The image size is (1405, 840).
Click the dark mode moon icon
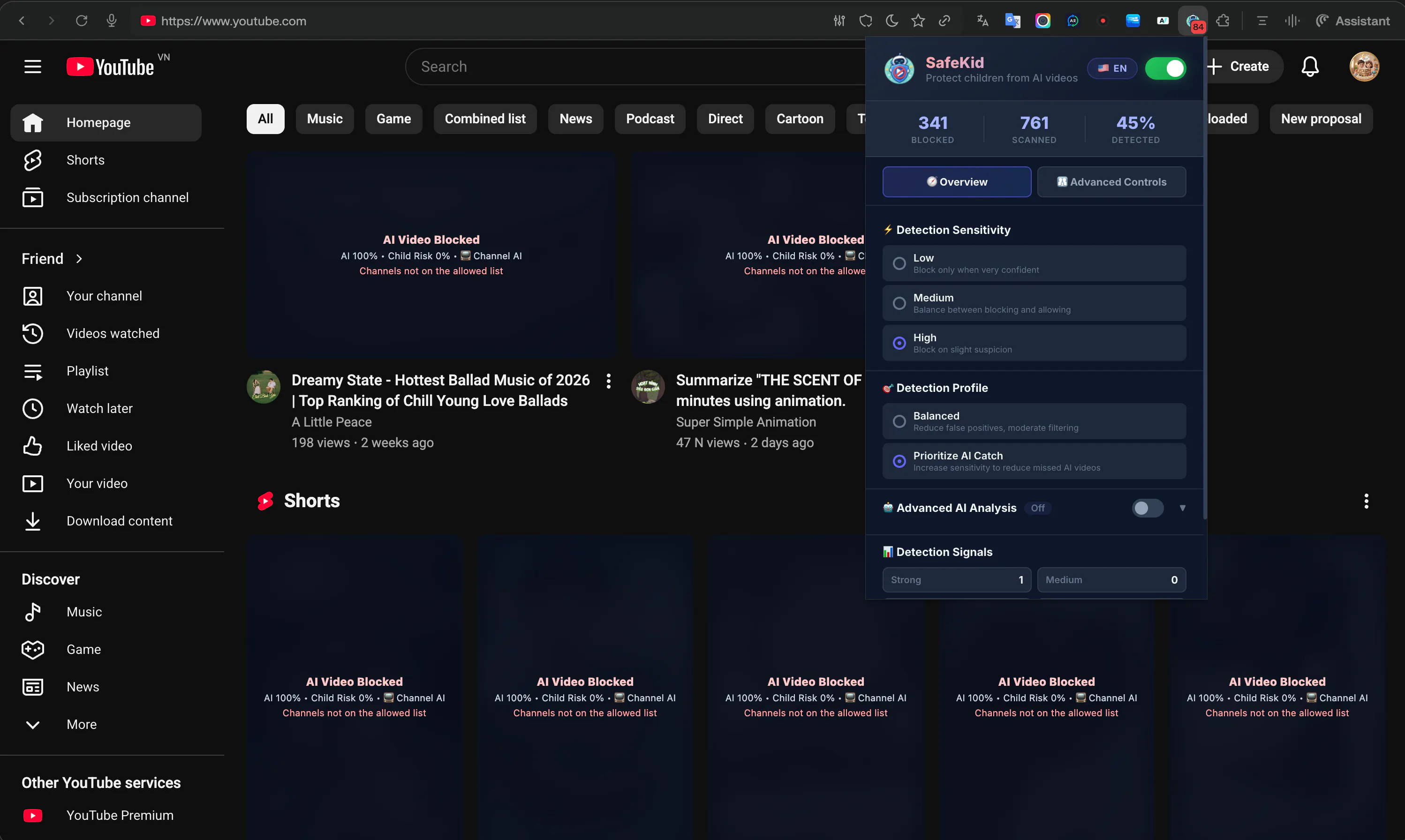pos(892,21)
